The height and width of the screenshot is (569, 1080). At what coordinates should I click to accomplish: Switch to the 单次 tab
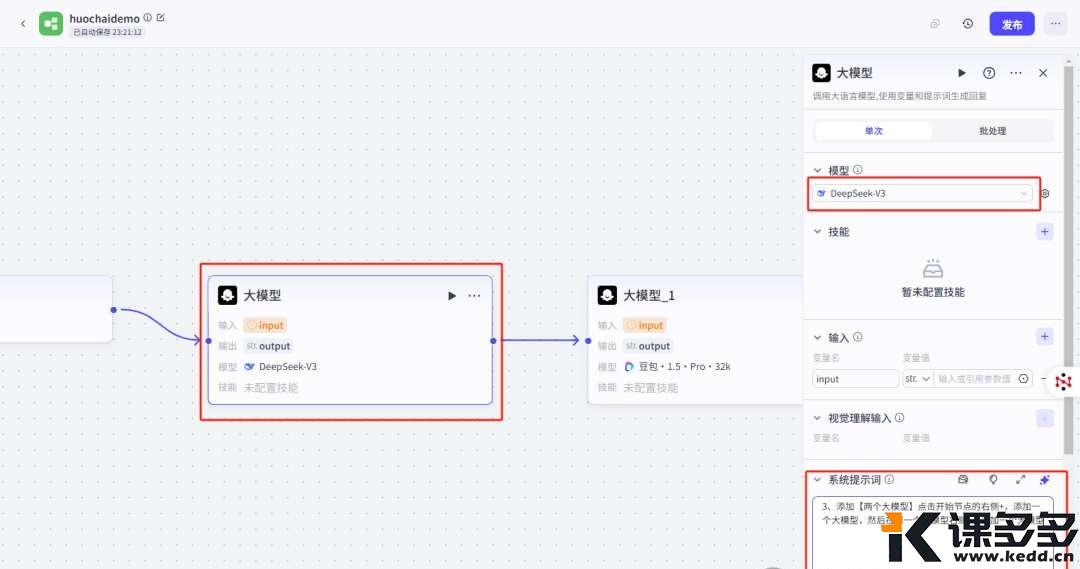tap(873, 131)
